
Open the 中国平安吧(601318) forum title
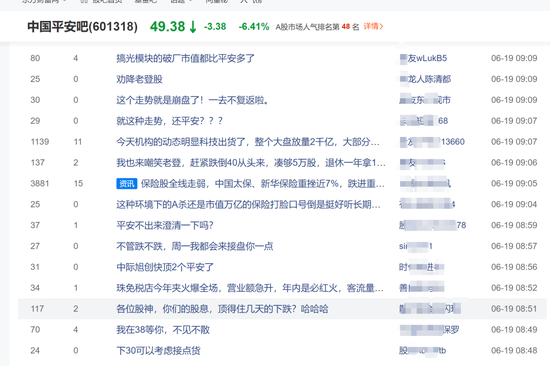pos(82,27)
